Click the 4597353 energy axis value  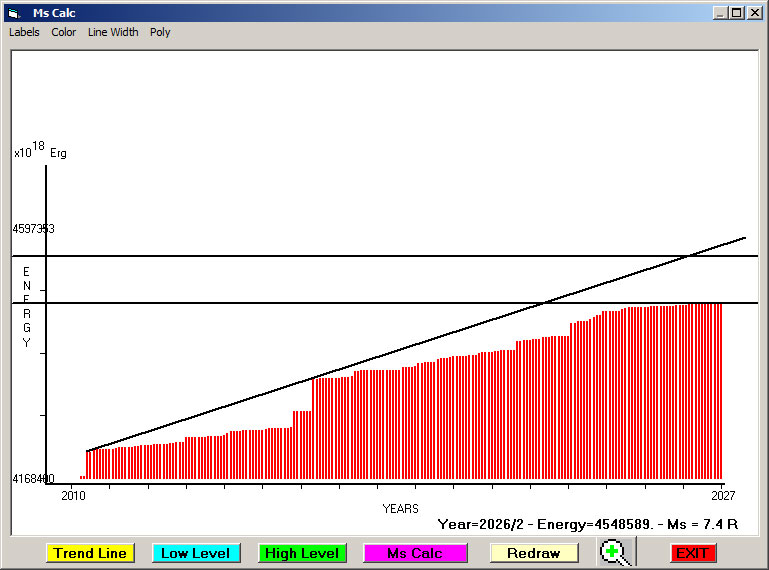(x=34, y=229)
